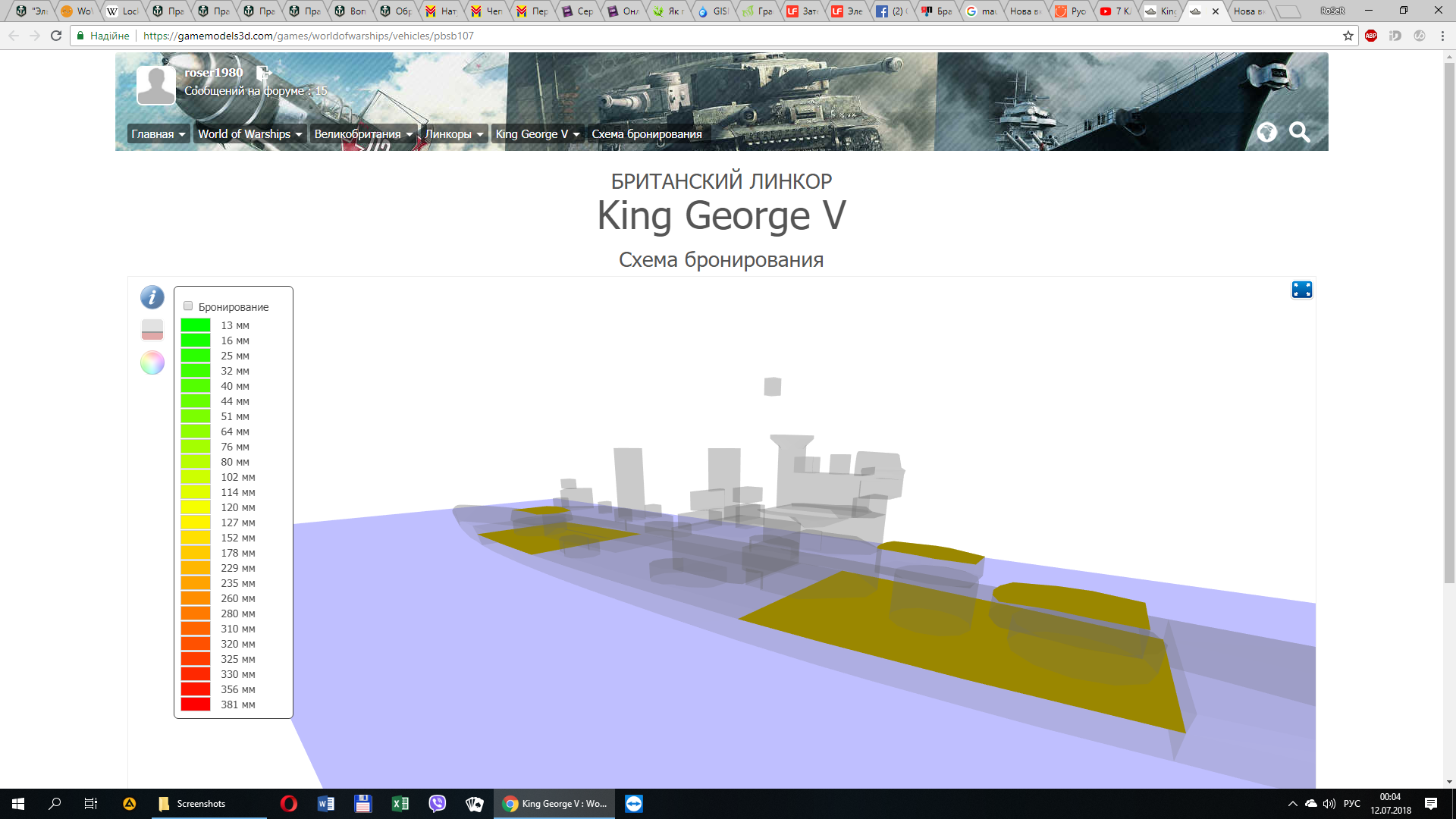Enter fullscreen with the blue expand icon
This screenshot has width=1456, height=819.
[x=1302, y=290]
